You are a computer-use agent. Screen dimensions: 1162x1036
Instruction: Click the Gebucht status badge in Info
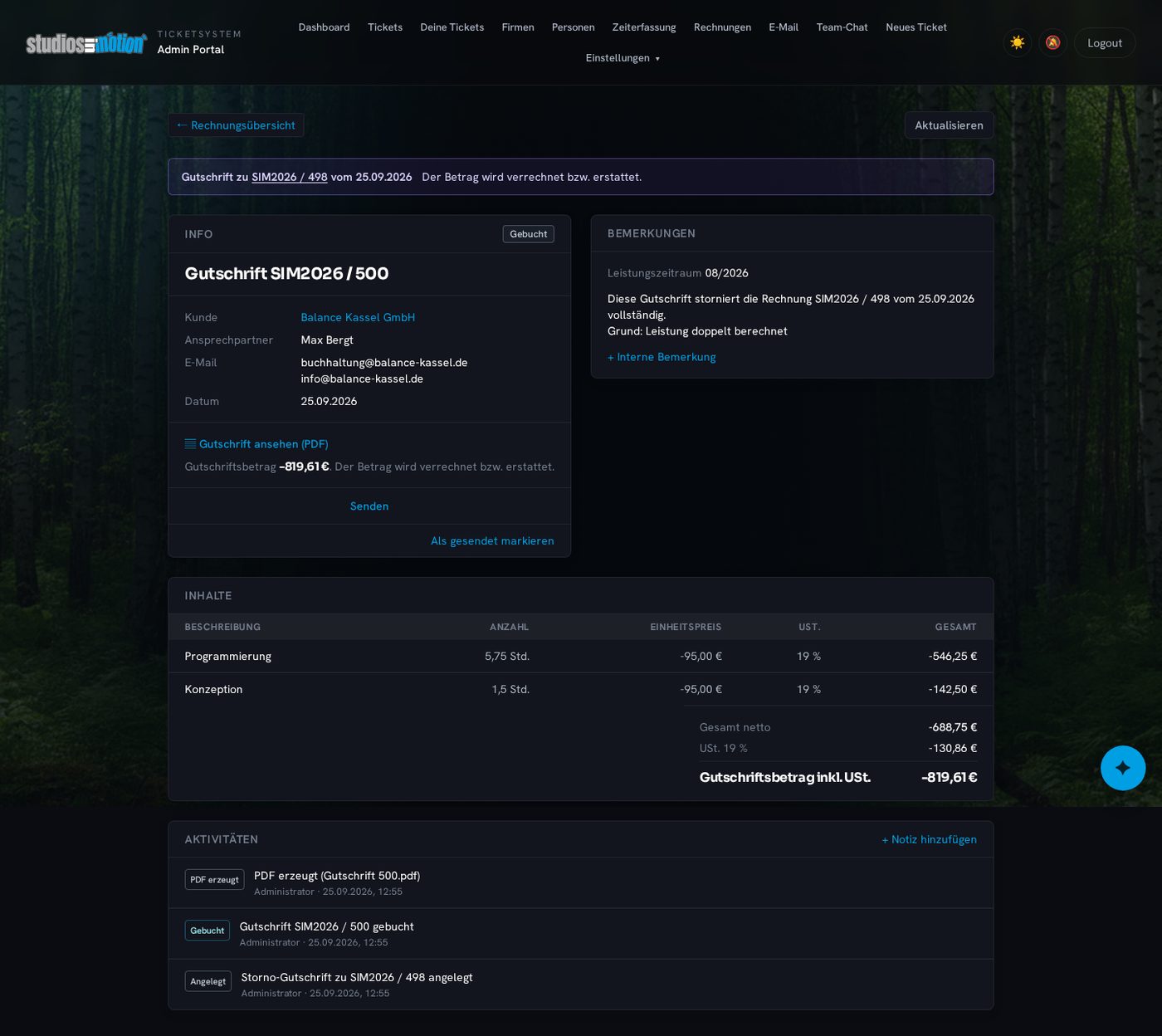529,234
